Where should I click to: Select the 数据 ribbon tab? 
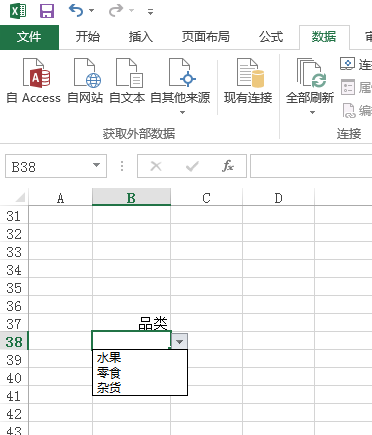click(x=324, y=37)
